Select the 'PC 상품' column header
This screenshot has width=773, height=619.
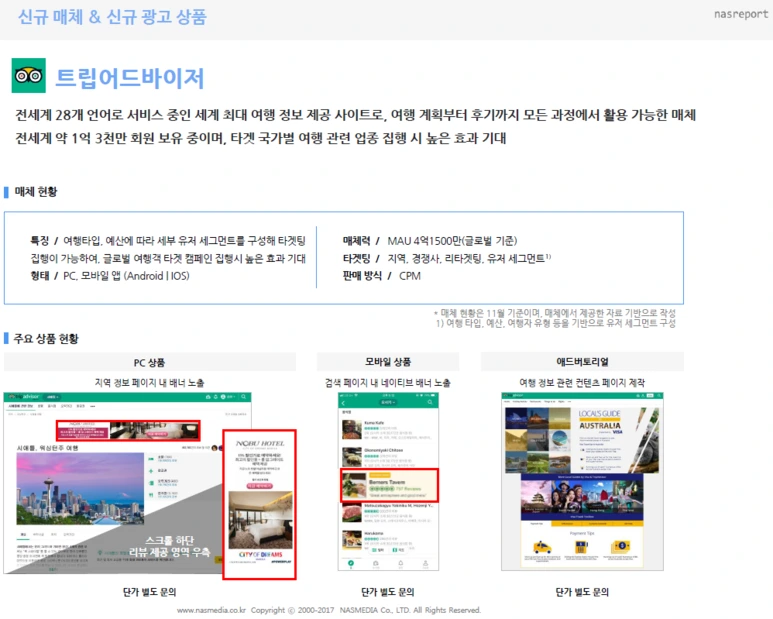(x=149, y=362)
